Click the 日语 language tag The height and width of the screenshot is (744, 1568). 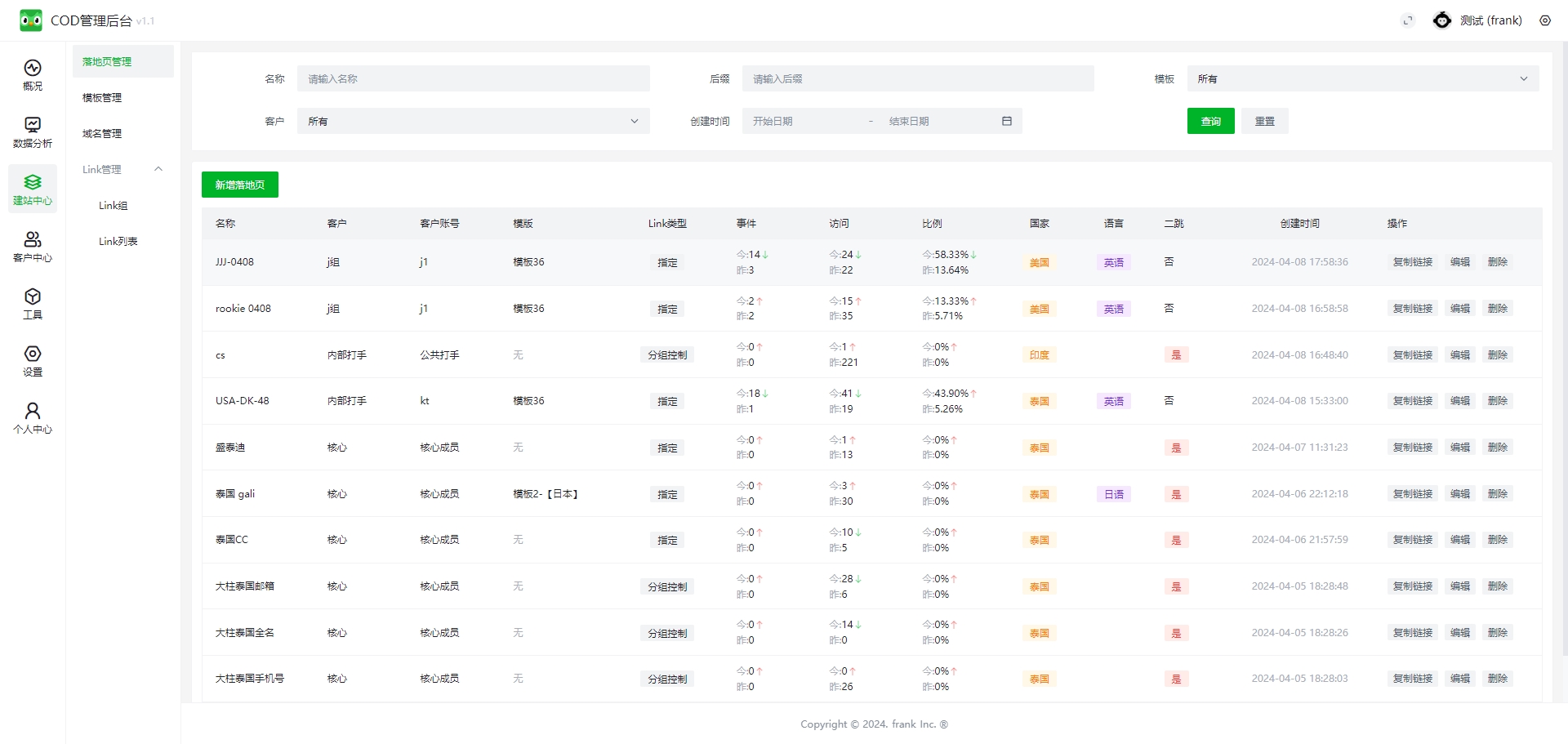(1114, 494)
